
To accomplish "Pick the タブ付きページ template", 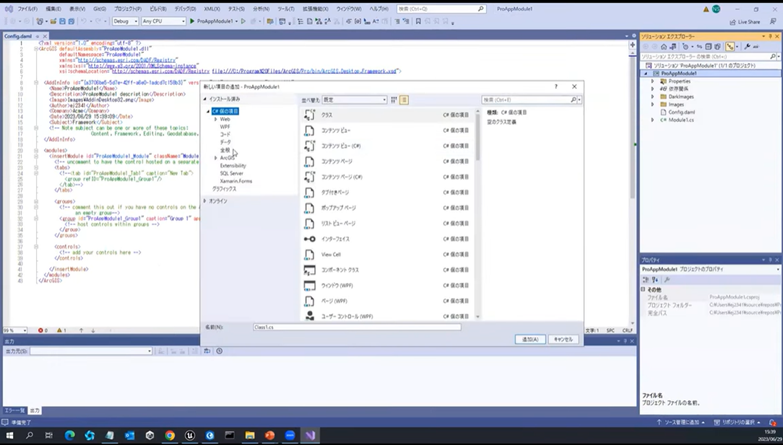I will coord(388,192).
